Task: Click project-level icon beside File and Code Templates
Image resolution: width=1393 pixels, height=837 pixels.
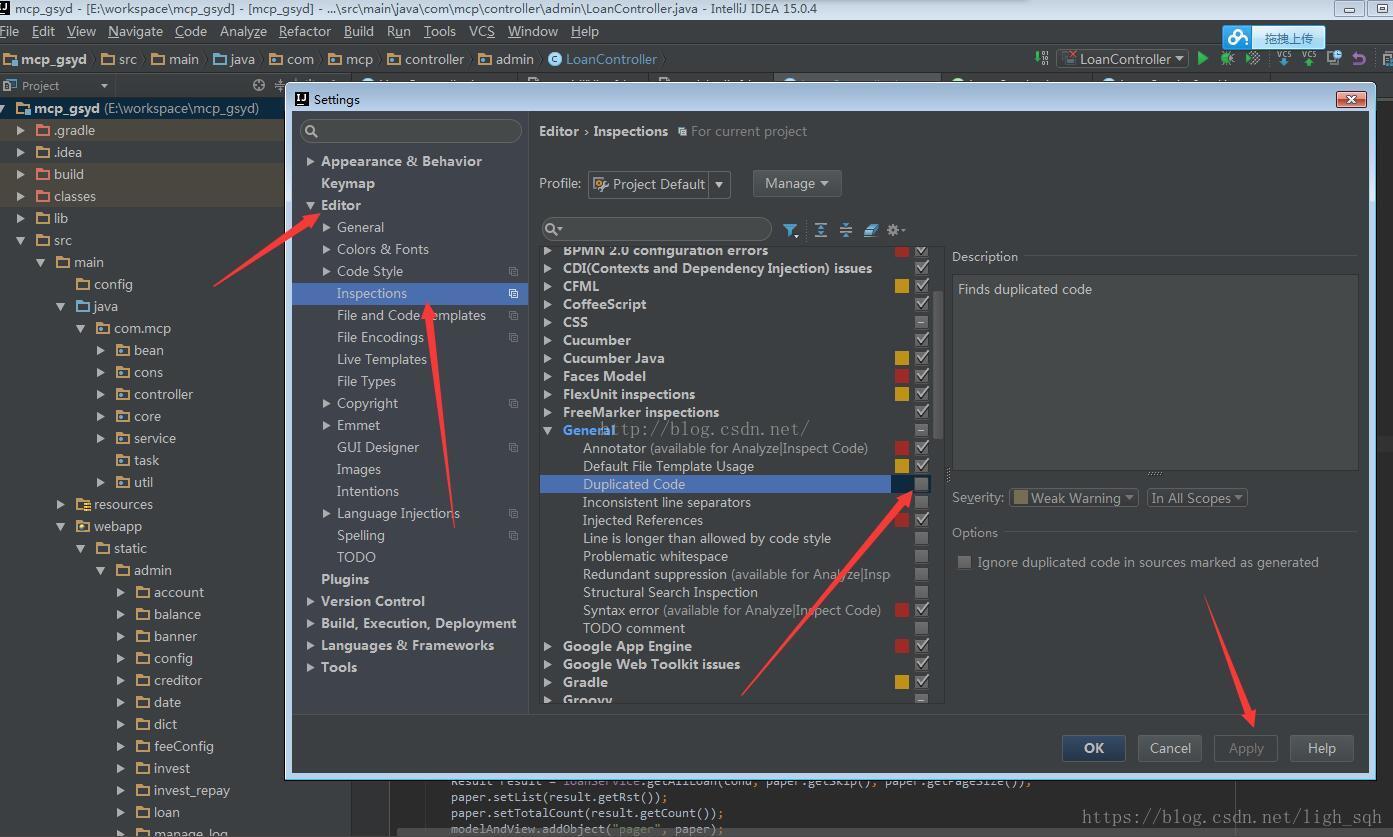Action: click(x=513, y=316)
